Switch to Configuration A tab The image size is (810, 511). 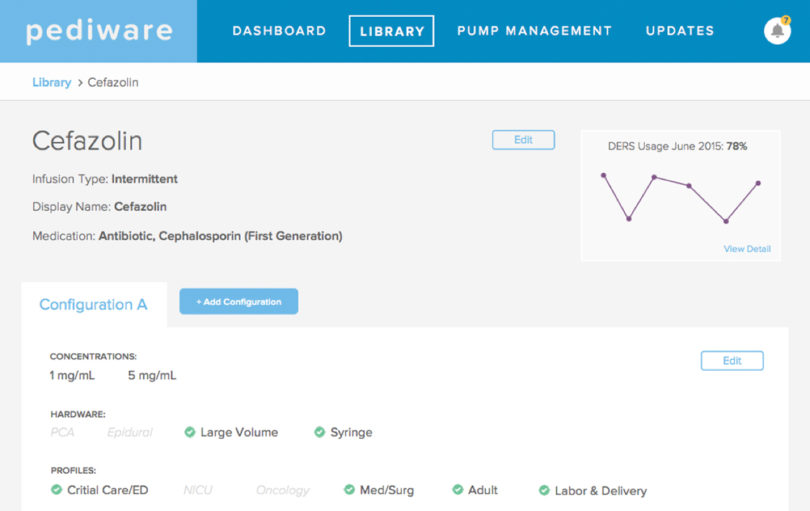(x=94, y=304)
